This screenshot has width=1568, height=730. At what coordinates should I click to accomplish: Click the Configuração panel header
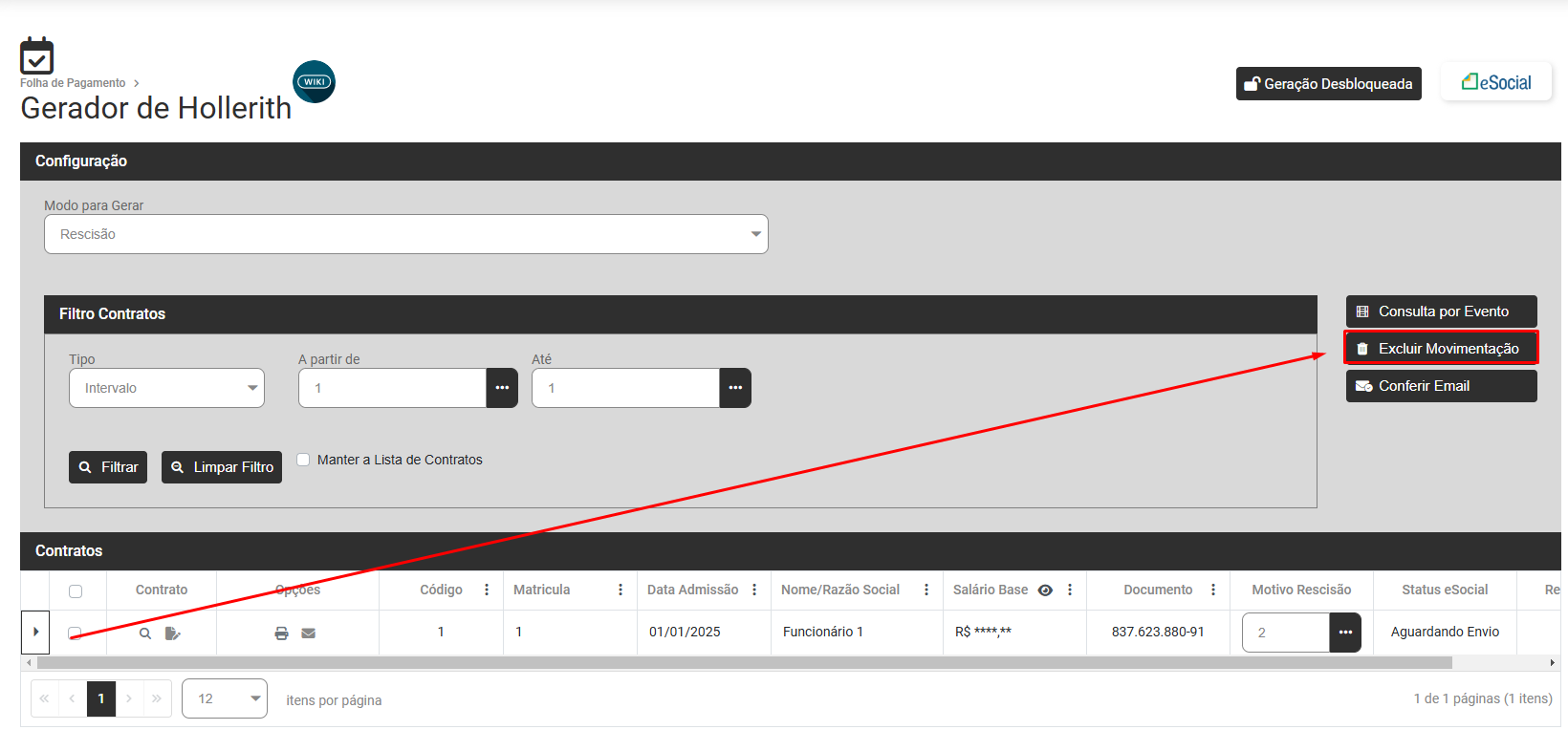791,161
